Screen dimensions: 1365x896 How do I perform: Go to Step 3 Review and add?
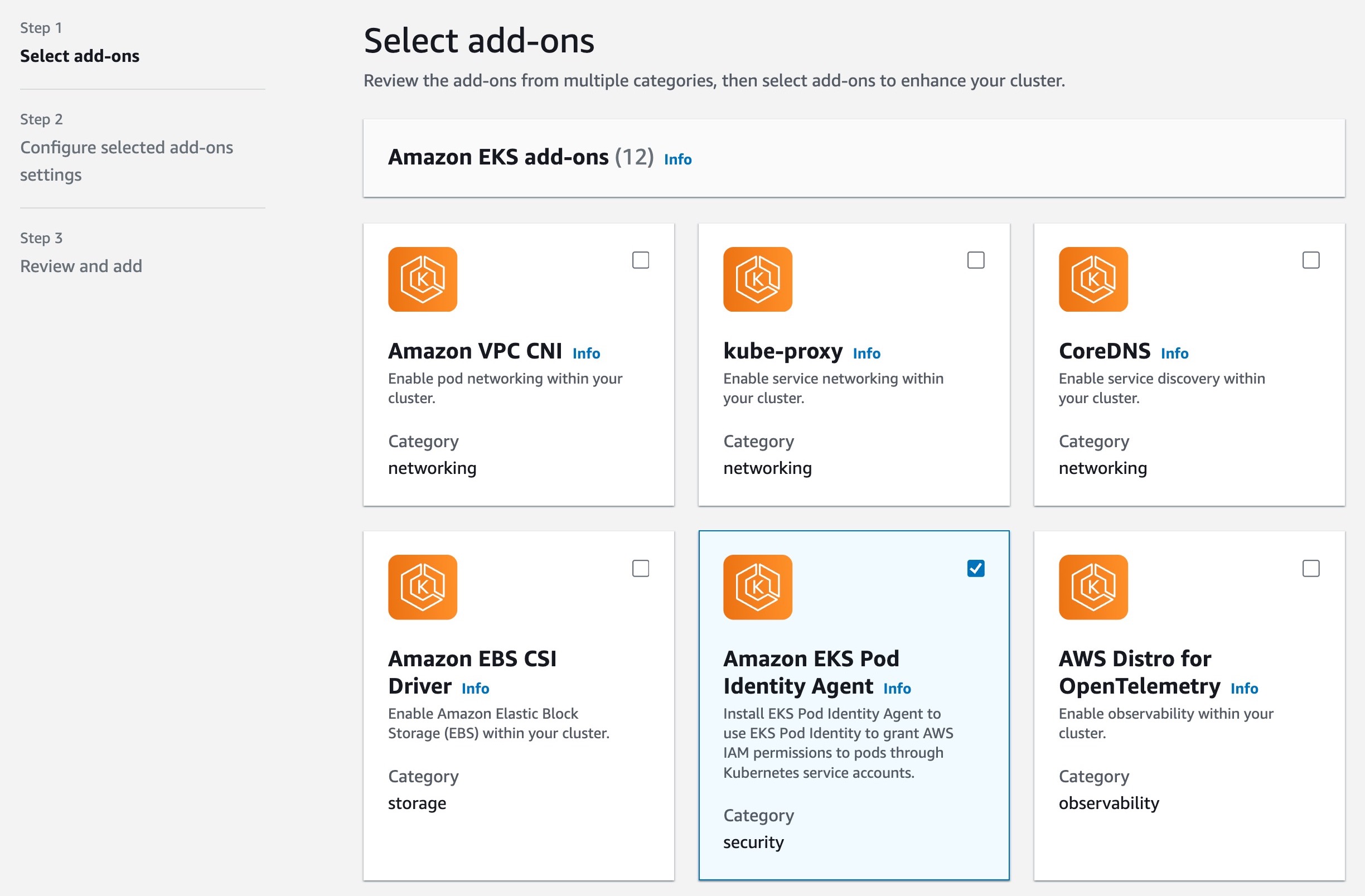coord(81,265)
